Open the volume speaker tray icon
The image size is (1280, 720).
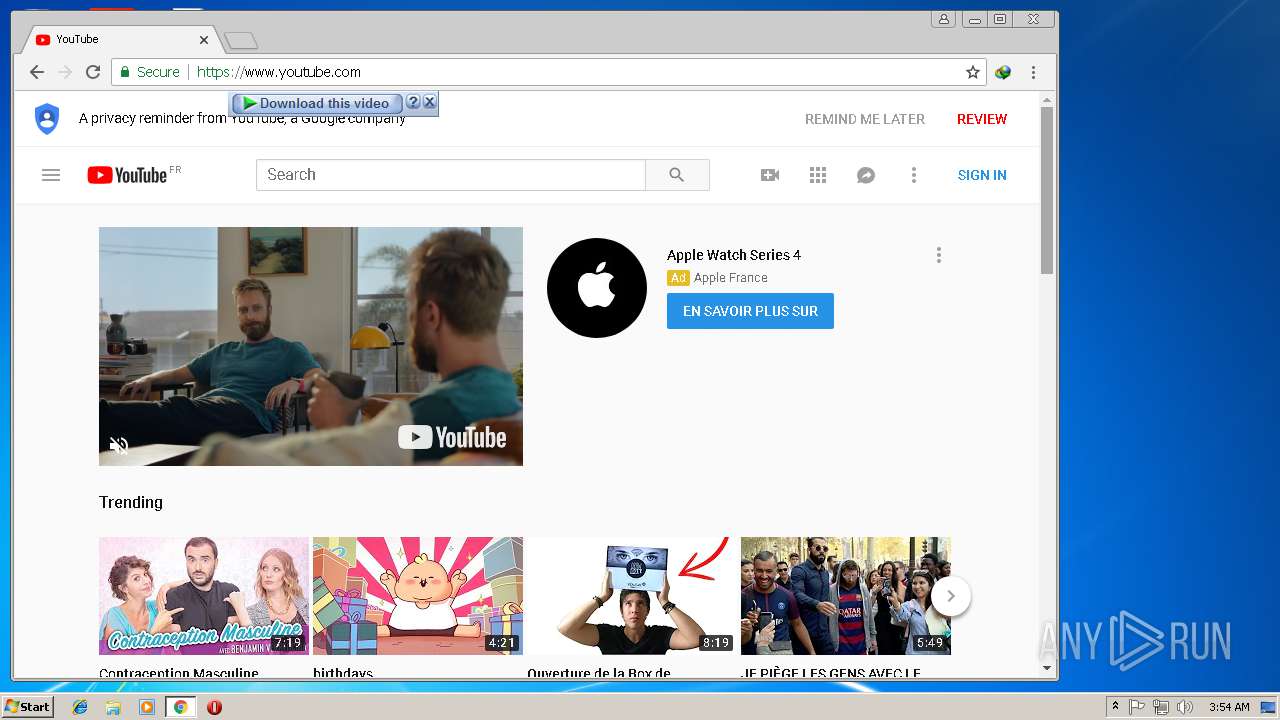[x=1185, y=707]
